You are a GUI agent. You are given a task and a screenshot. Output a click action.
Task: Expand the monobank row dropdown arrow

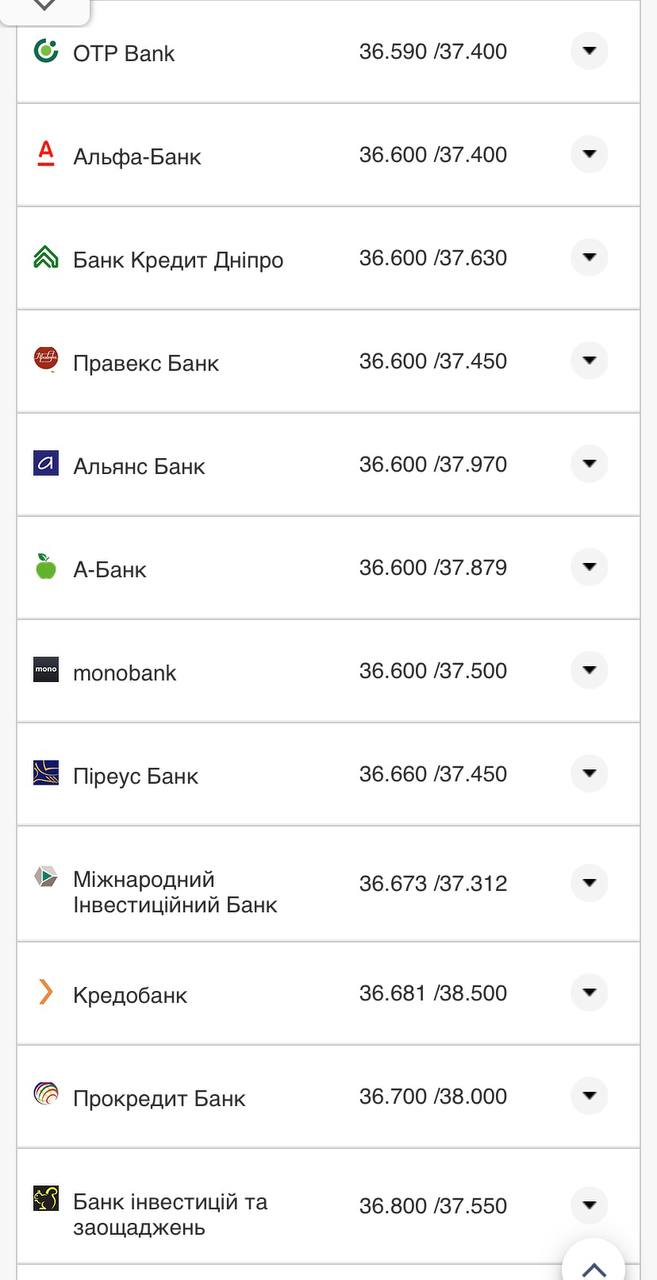point(589,670)
